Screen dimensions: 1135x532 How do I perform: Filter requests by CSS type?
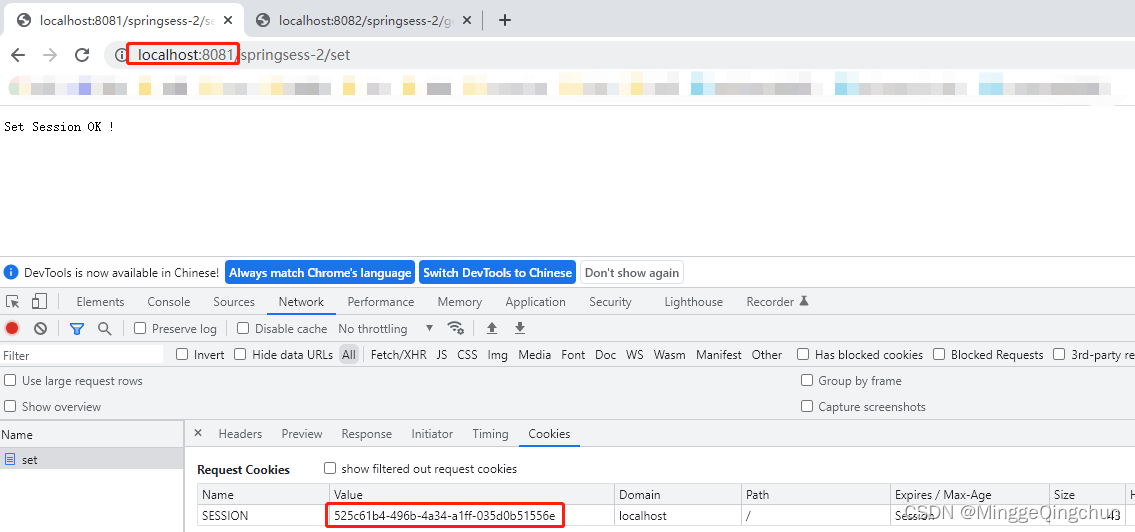[x=468, y=355]
